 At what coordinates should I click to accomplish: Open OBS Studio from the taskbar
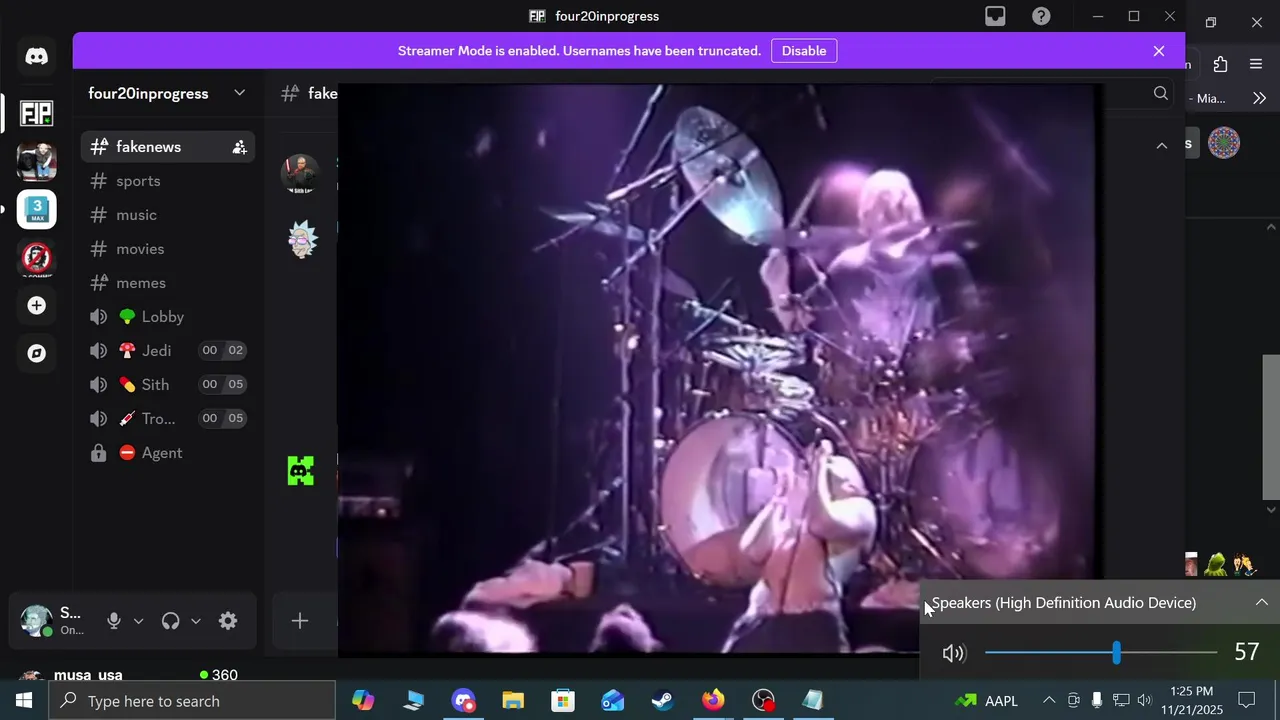pyautogui.click(x=763, y=701)
